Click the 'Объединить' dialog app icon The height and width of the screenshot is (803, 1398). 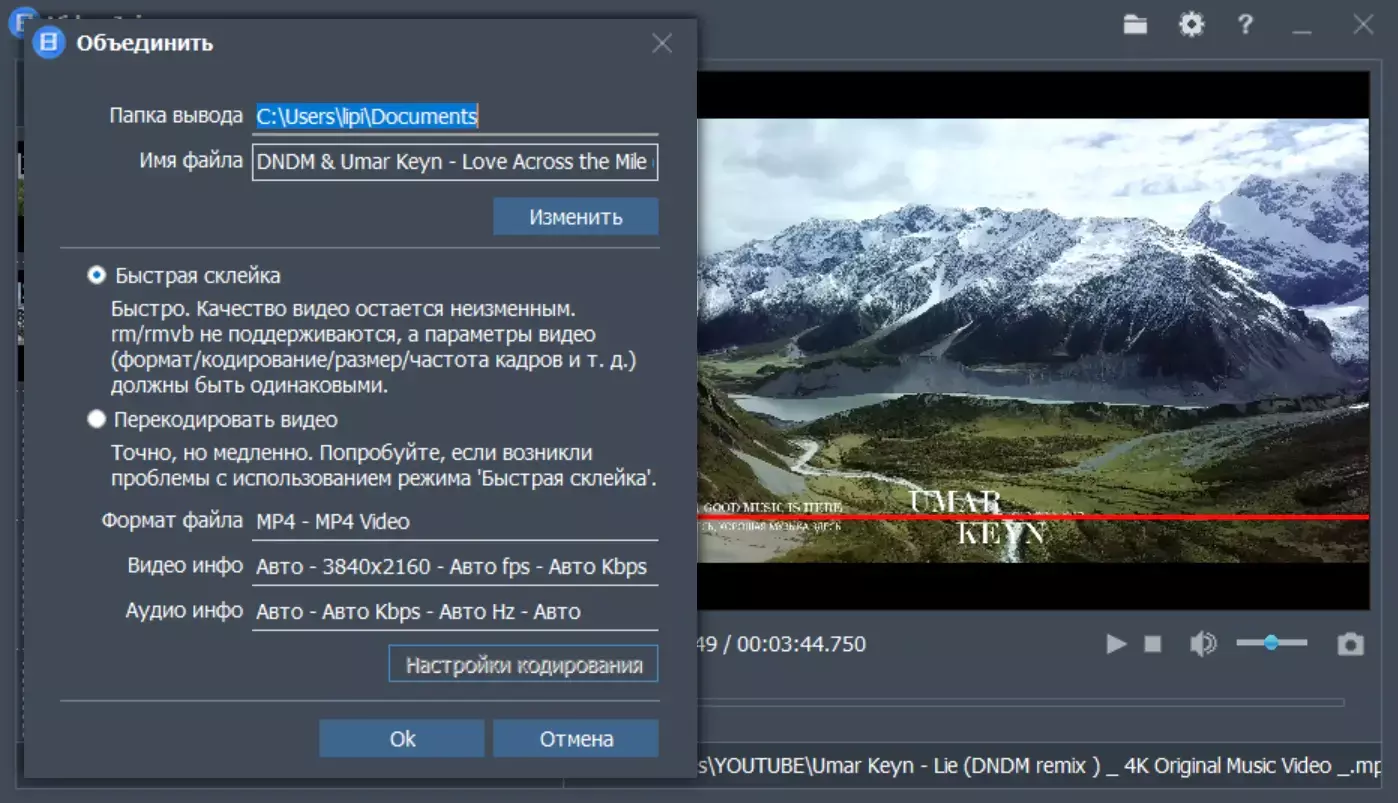click(48, 43)
